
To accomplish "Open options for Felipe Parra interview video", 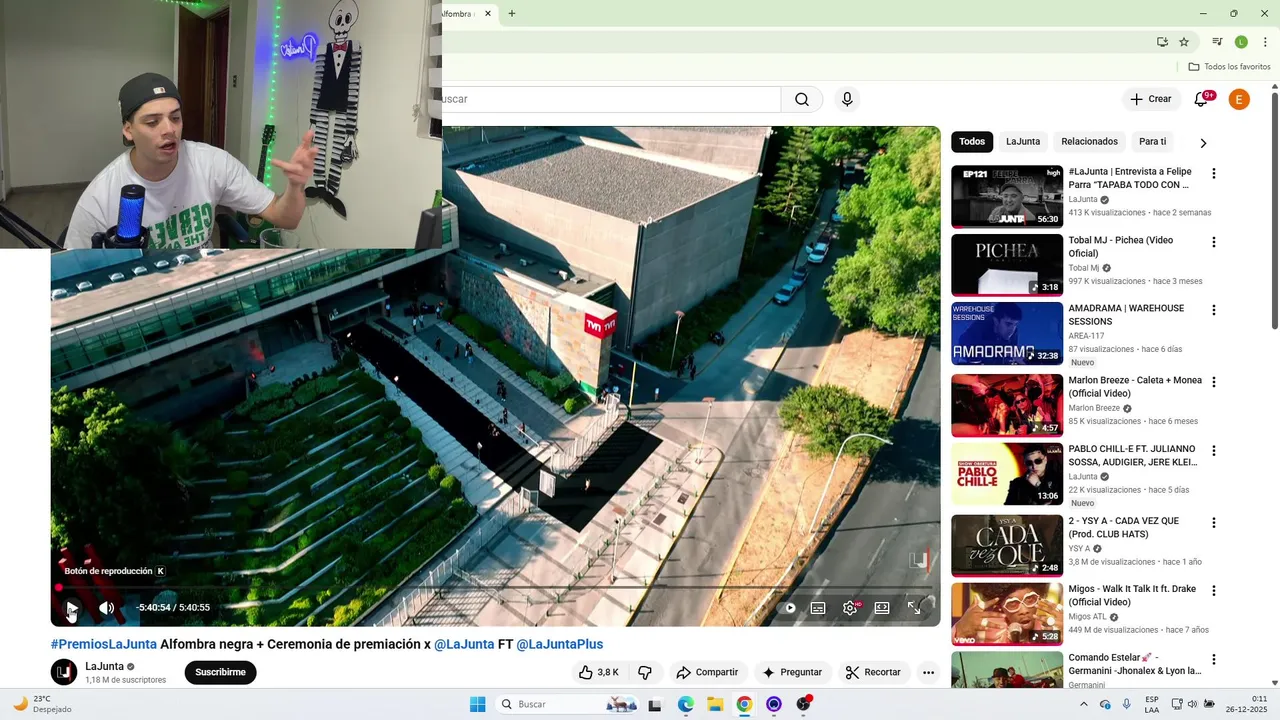I will 1214,173.
